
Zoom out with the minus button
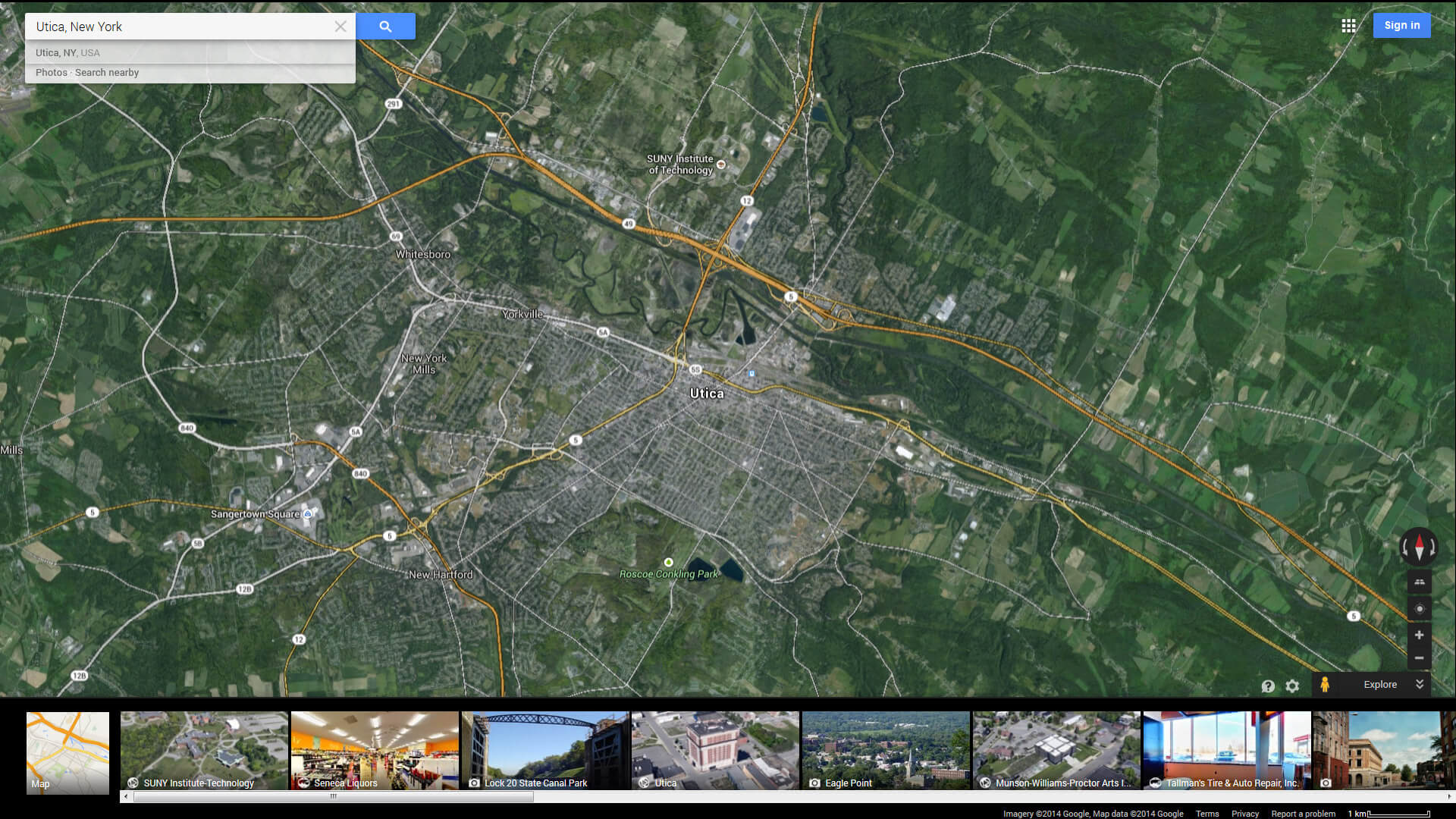click(x=1419, y=658)
